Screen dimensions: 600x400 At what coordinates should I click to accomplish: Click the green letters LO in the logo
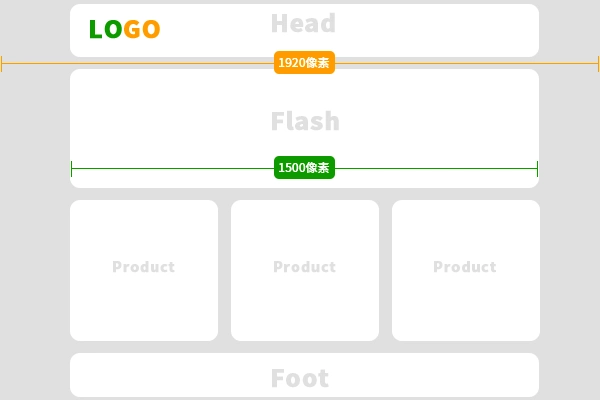105,30
